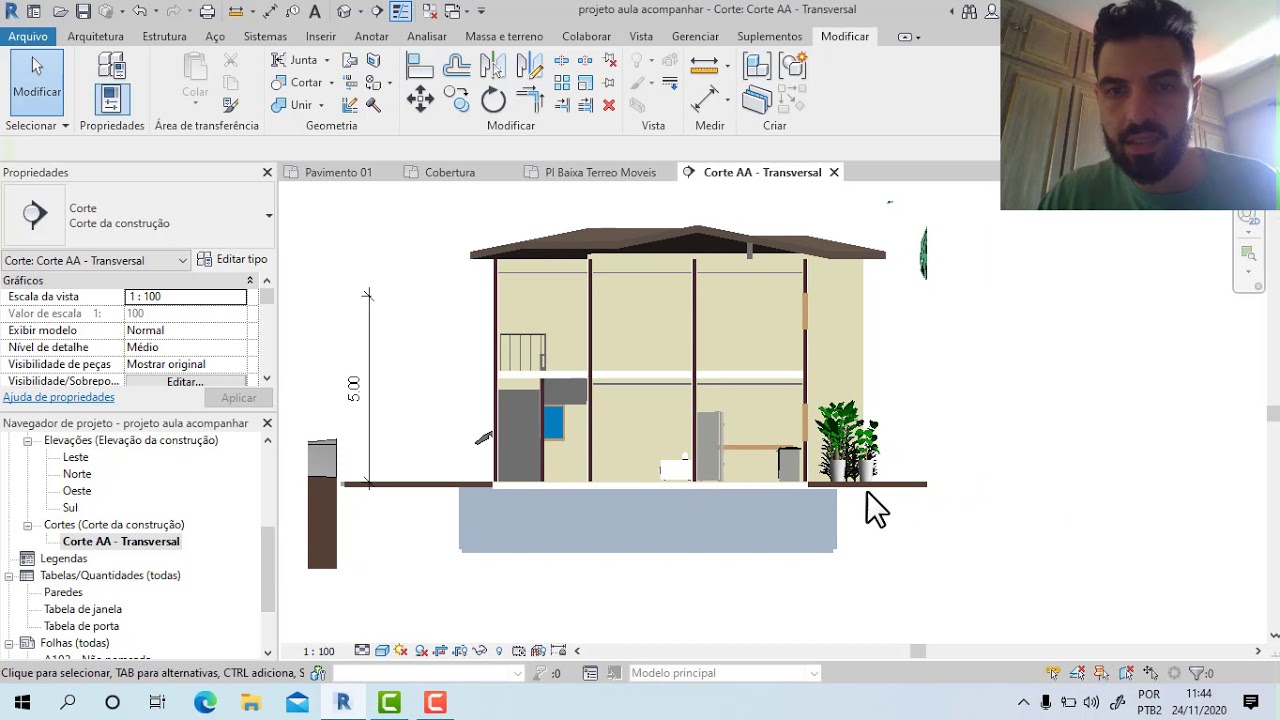The width and height of the screenshot is (1280, 720).
Task: Click the Offset tool icon
Action: tap(457, 67)
